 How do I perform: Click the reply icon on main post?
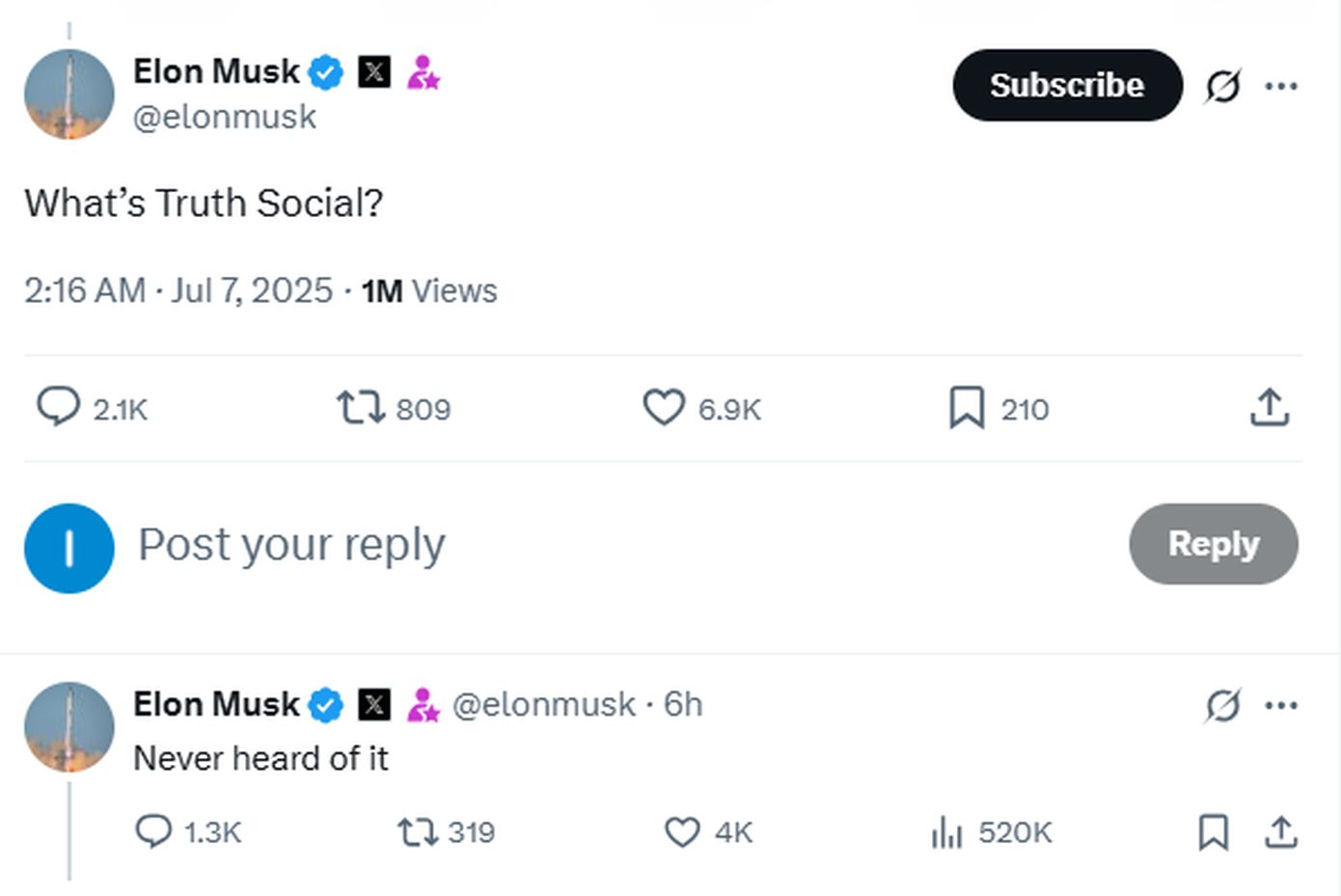point(58,407)
